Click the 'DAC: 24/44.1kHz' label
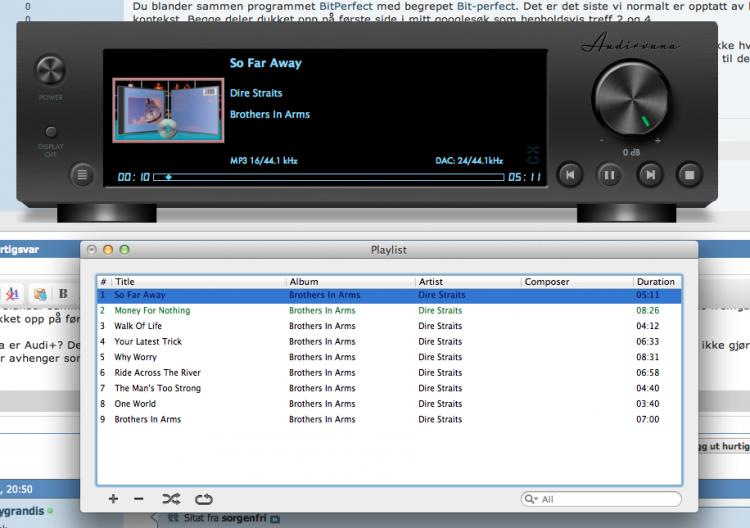Image resolution: width=750 pixels, height=528 pixels. (x=469, y=160)
